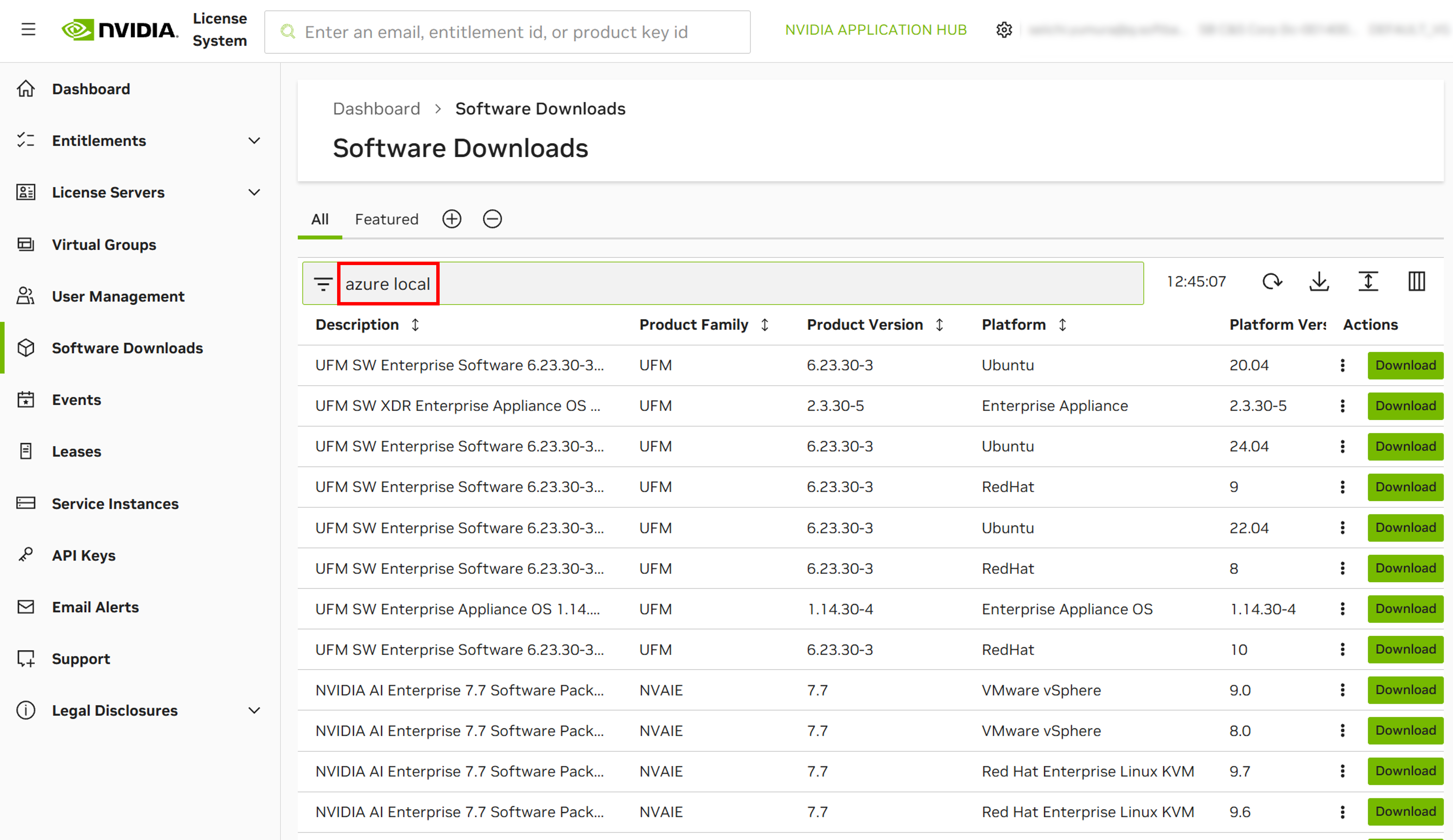
Task: Click the add tab plus icon
Action: click(x=452, y=219)
